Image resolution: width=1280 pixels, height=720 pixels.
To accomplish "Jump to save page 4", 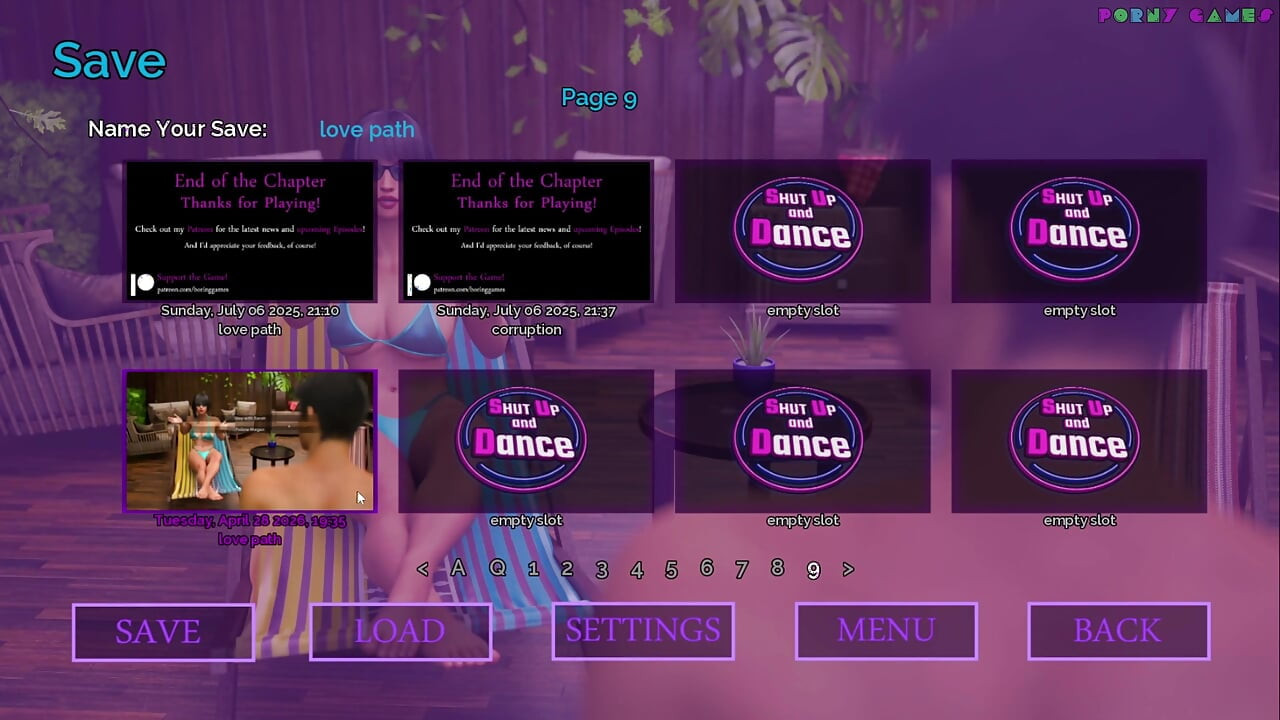I will click(636, 570).
